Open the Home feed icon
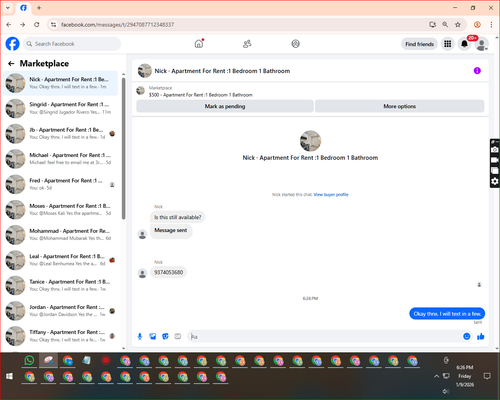This screenshot has width=500, height=400. 199,44
